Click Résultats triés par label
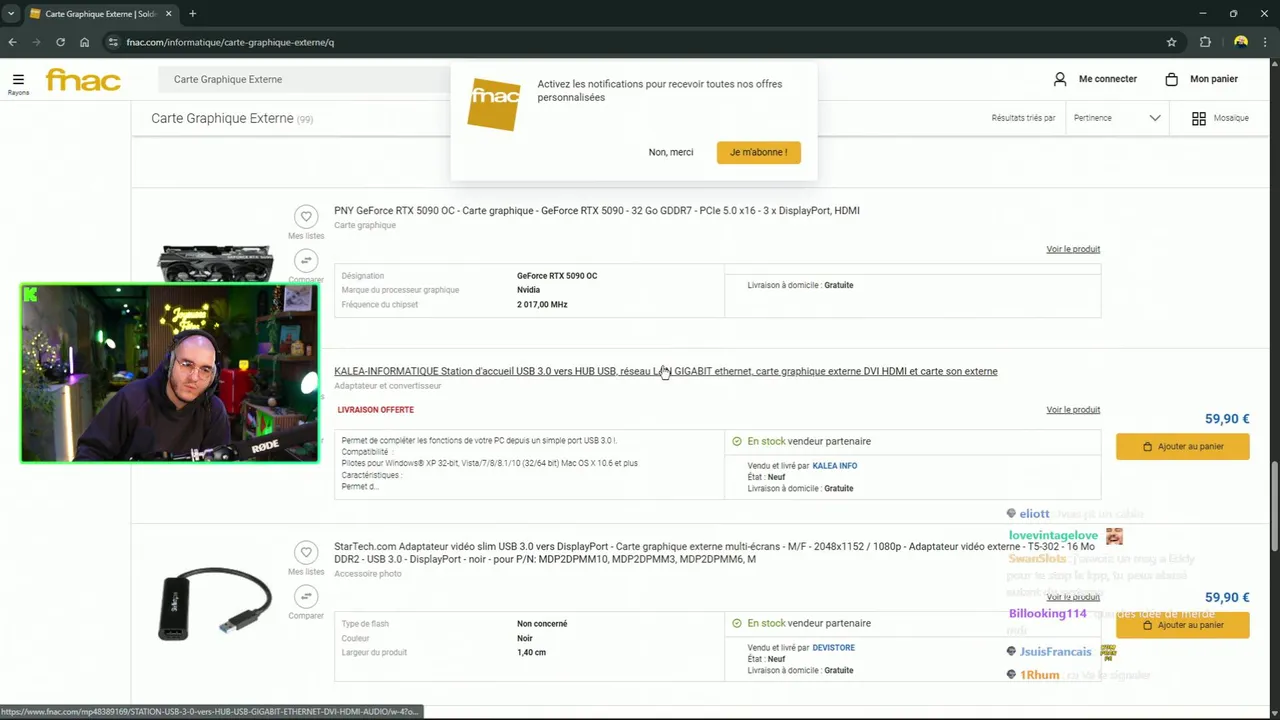The height and width of the screenshot is (720, 1280). coord(1023,118)
